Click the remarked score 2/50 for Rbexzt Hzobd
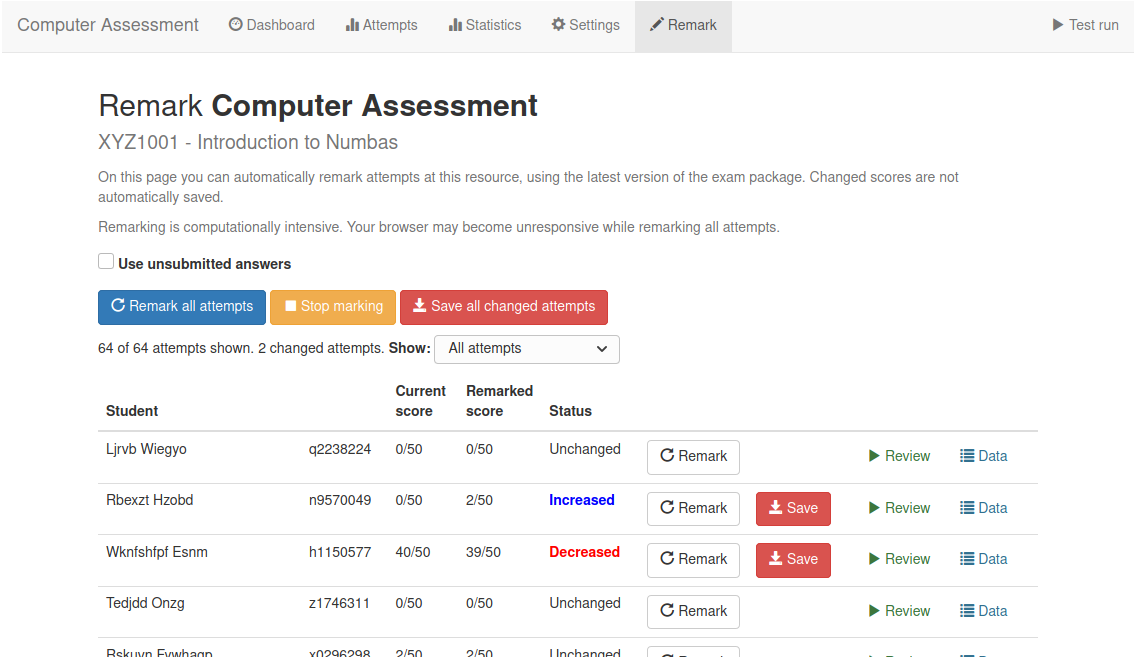 click(x=479, y=501)
